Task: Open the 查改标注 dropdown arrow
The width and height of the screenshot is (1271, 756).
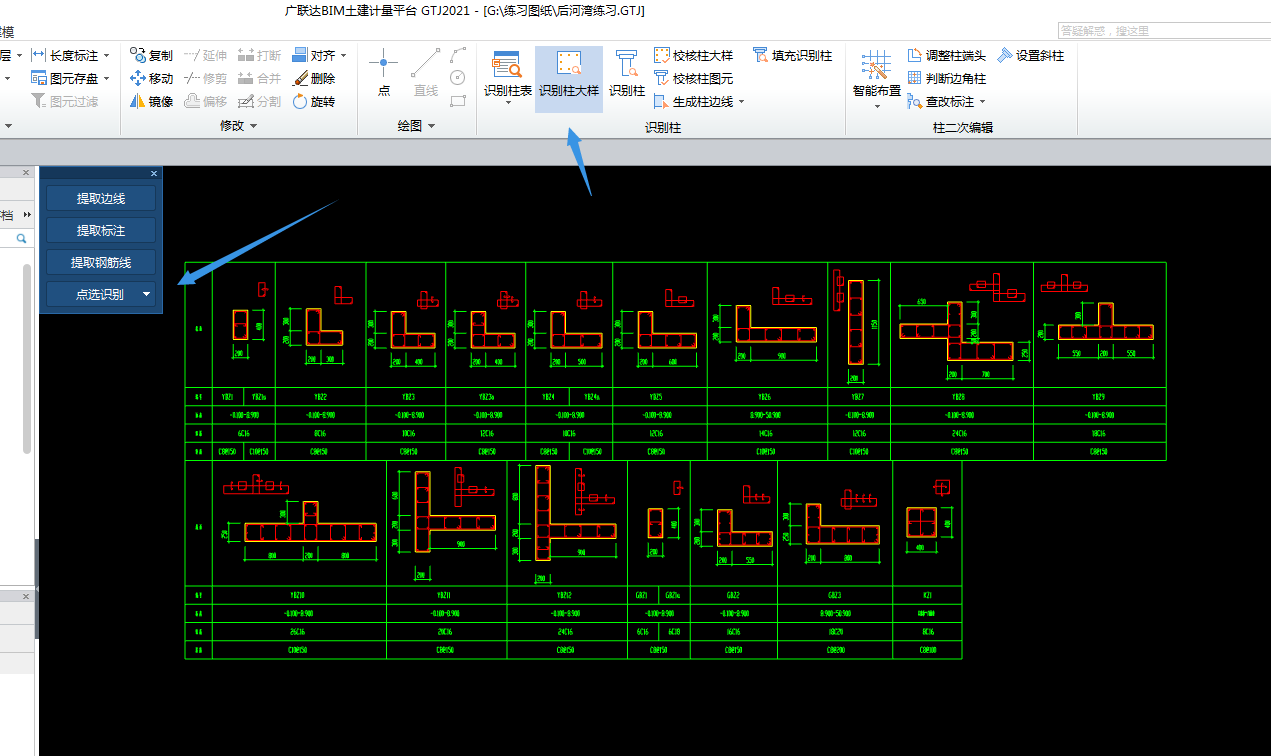Action: coord(982,101)
